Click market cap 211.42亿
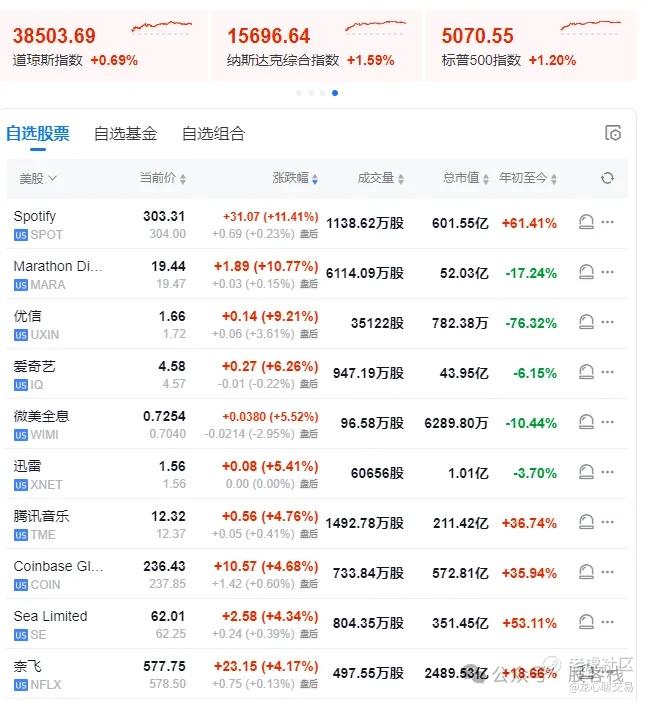 (460, 523)
